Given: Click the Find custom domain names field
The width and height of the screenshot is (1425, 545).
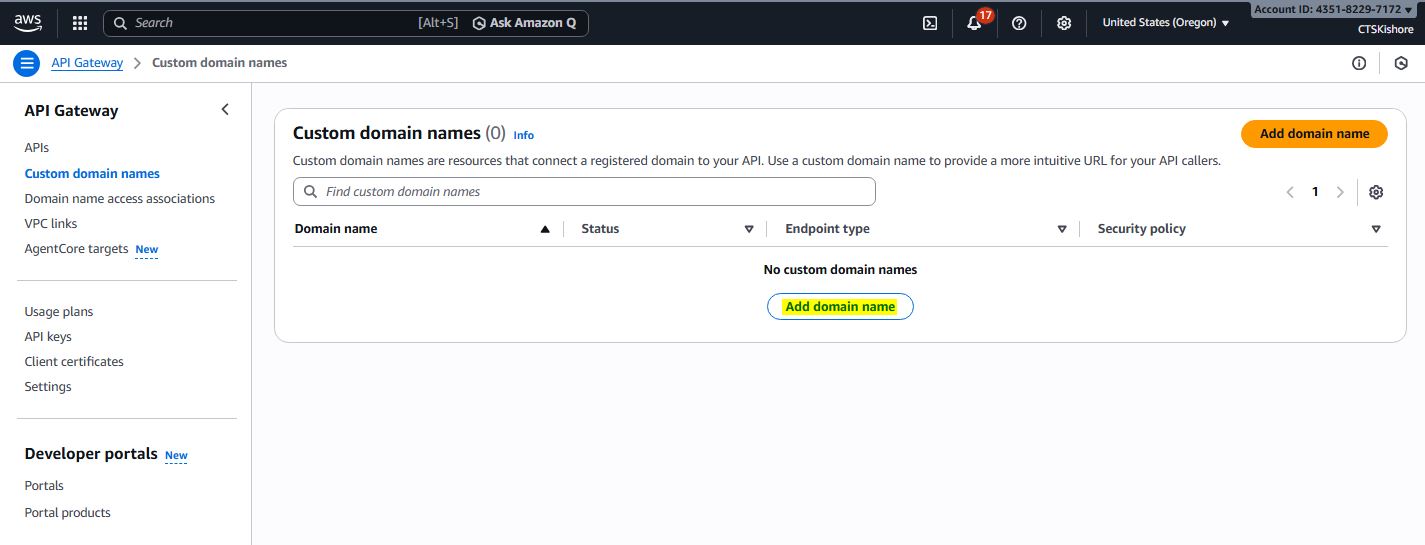Looking at the screenshot, I should coord(584,192).
